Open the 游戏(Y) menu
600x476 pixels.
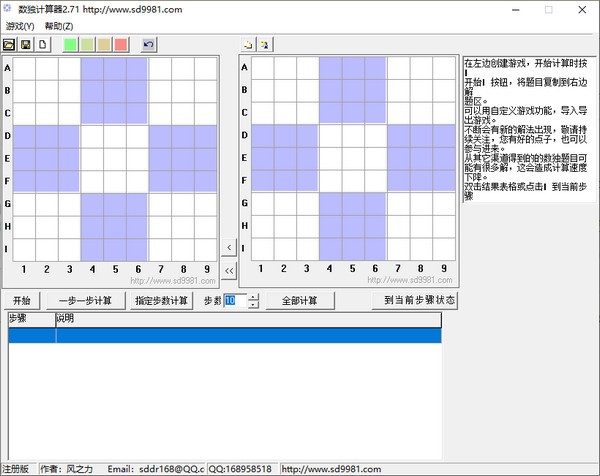pos(20,26)
